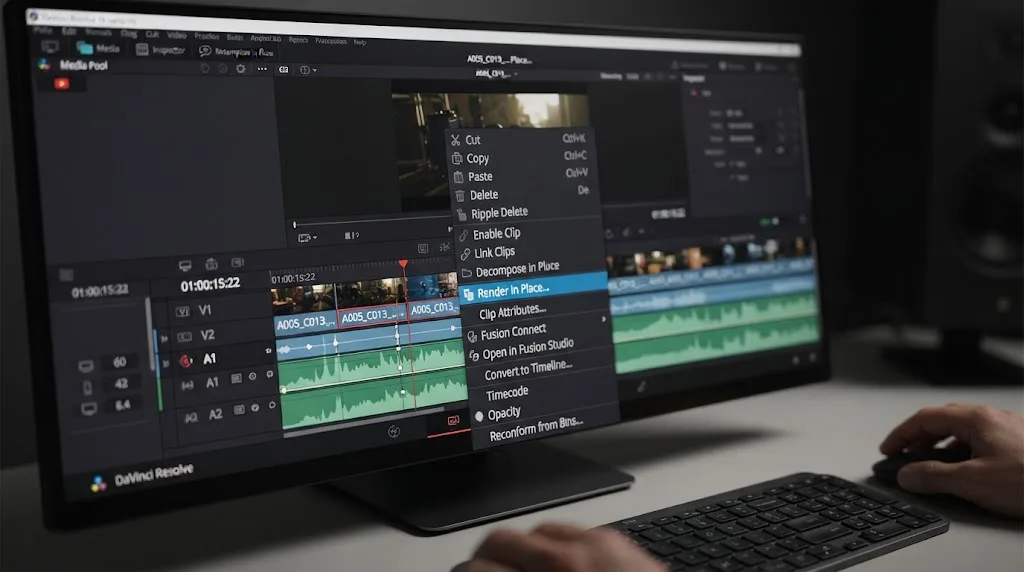Click the value field showing 42
The height and width of the screenshot is (572, 1024).
(x=121, y=383)
